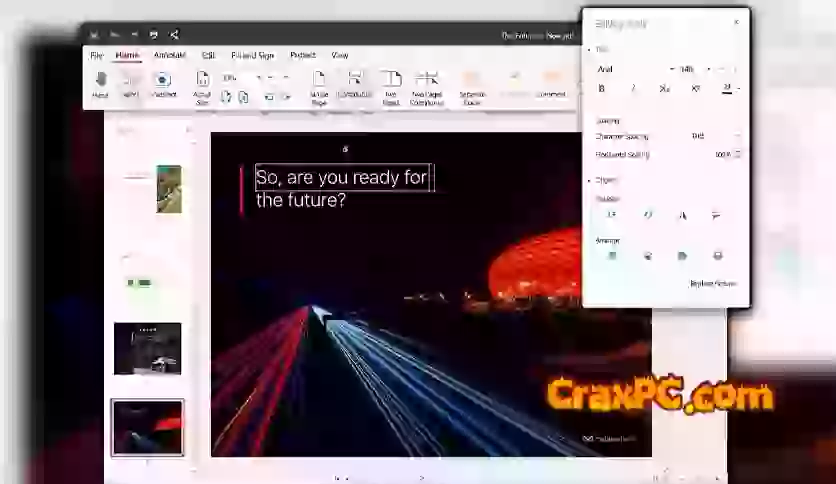836x484 pixels.
Task: Open the Character Spacing dropdown
Action: coord(717,136)
